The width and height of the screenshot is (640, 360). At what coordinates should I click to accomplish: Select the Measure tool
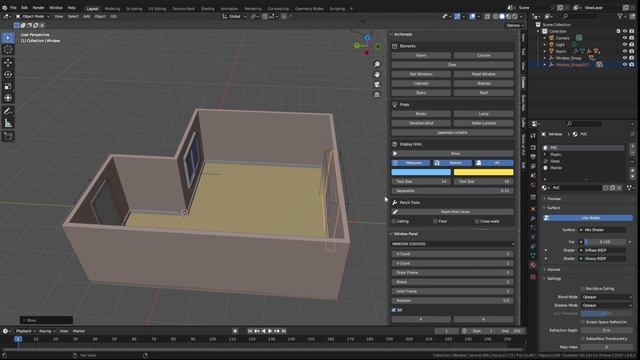pyautogui.click(x=8, y=123)
